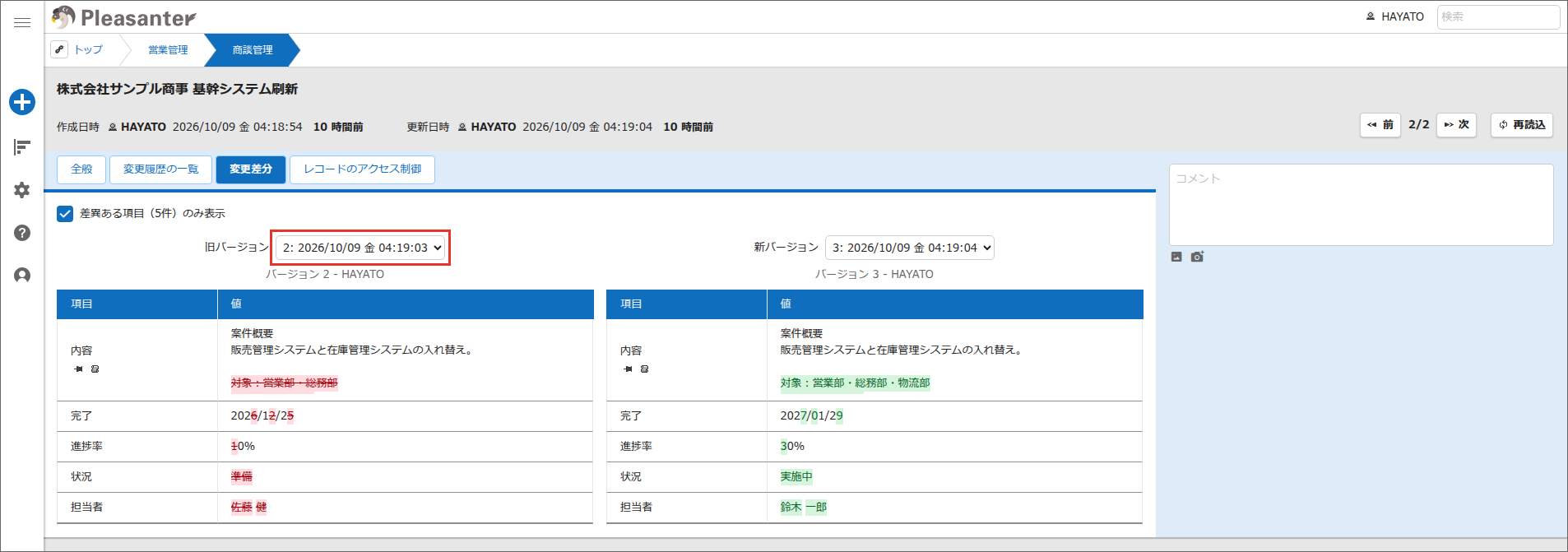Click the HAYATO user menu at top right

[1394, 16]
